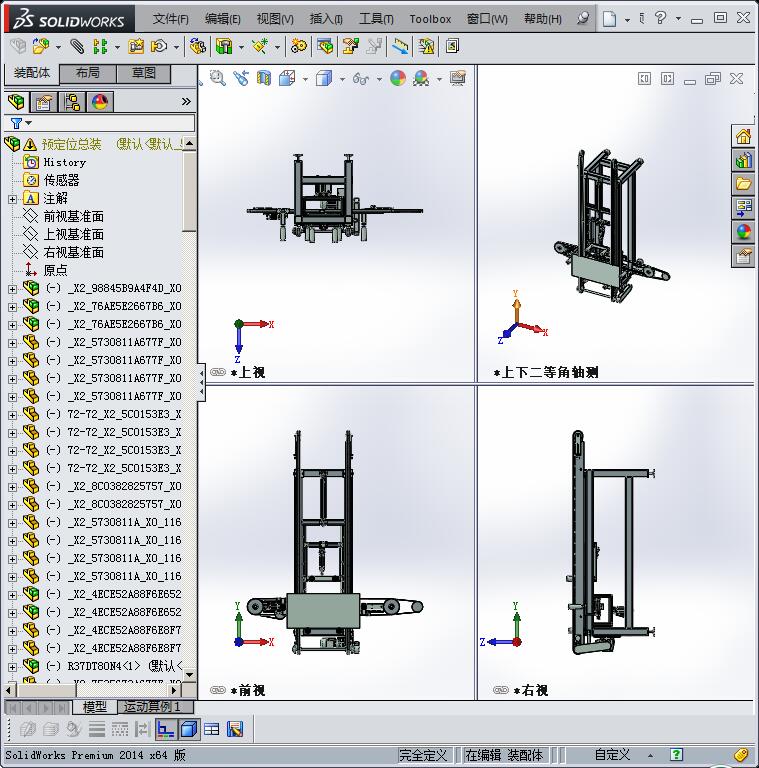Click the Assembly Features icon
Image resolution: width=759 pixels, height=768 pixels.
coord(224,47)
